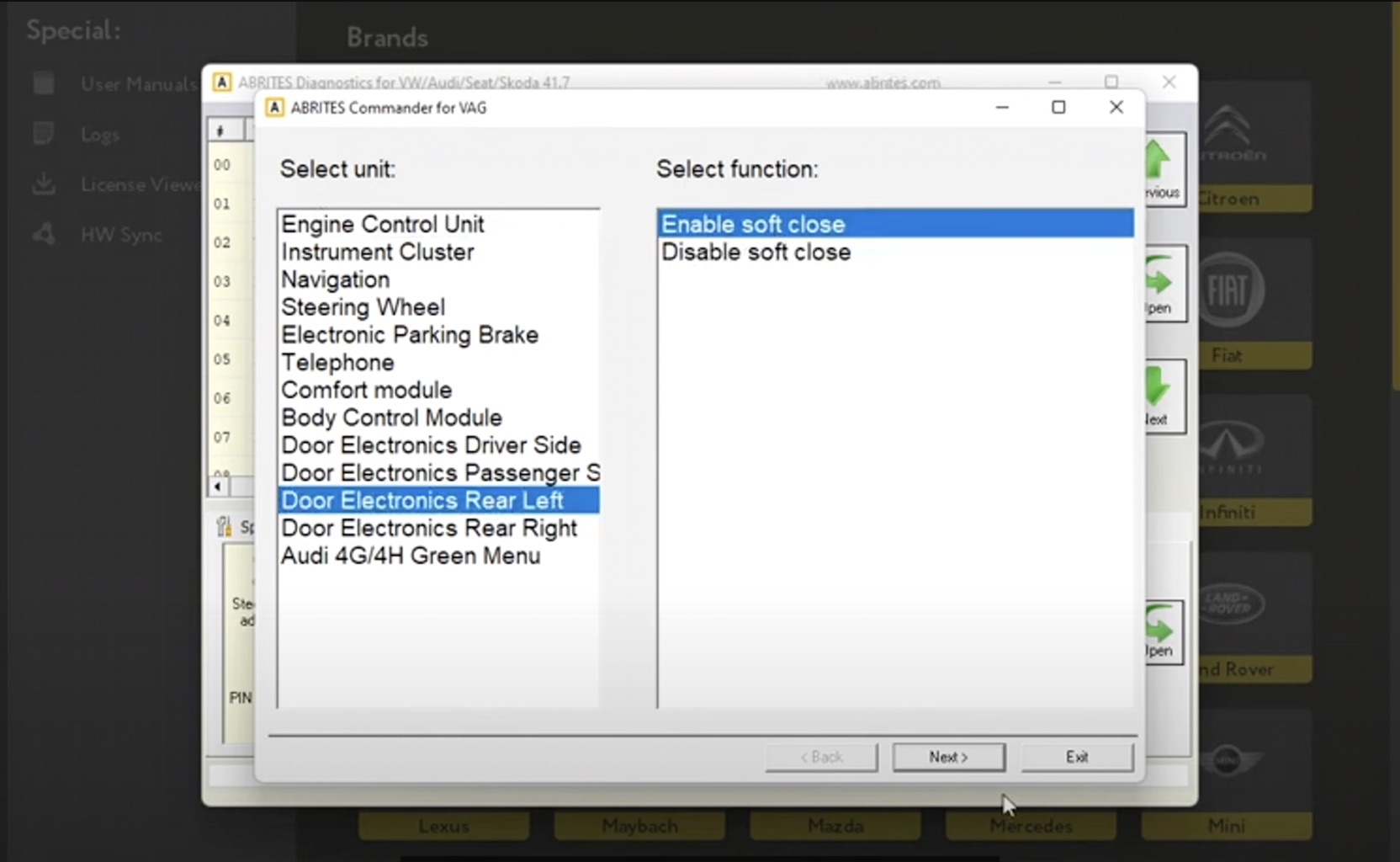Click left scroll arrow in Diagnostics list
The image size is (1400, 862).
(218, 487)
